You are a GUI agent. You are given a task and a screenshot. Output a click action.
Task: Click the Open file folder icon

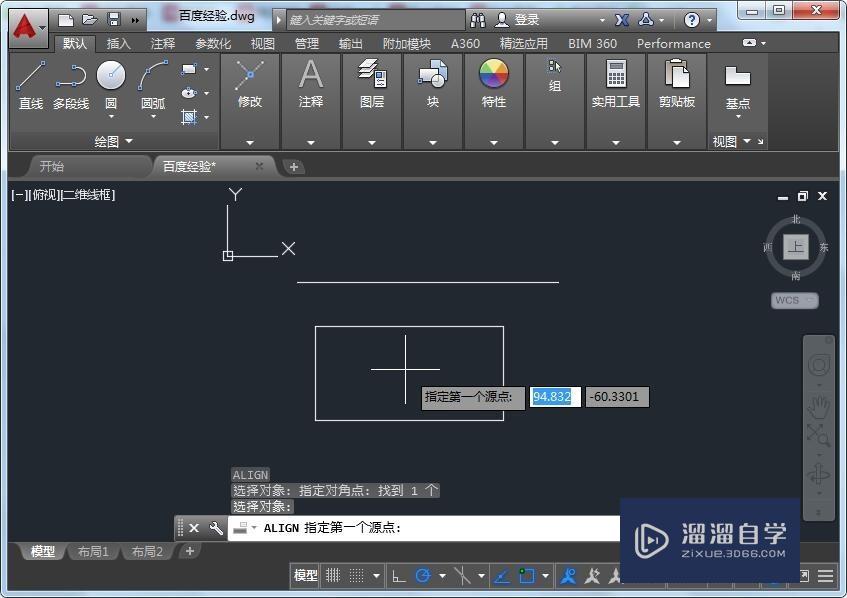tap(89, 20)
